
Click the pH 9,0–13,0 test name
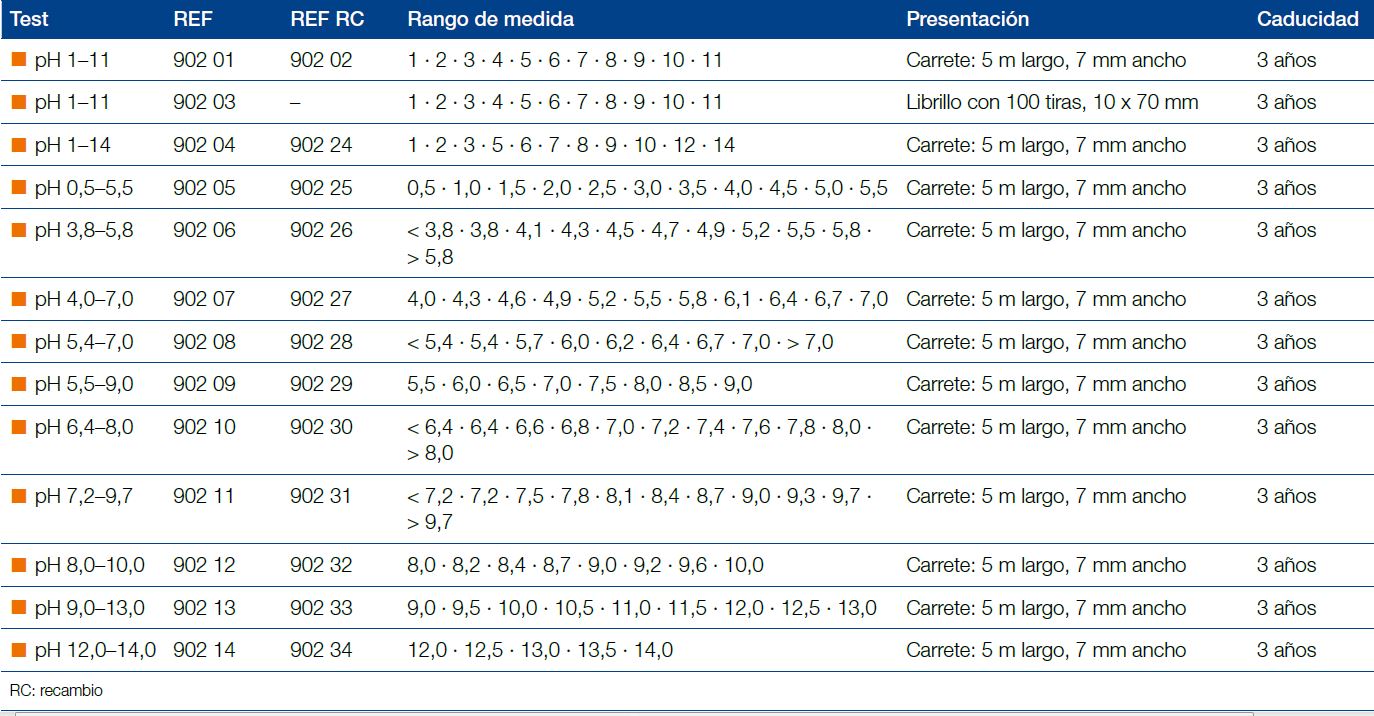(x=89, y=608)
